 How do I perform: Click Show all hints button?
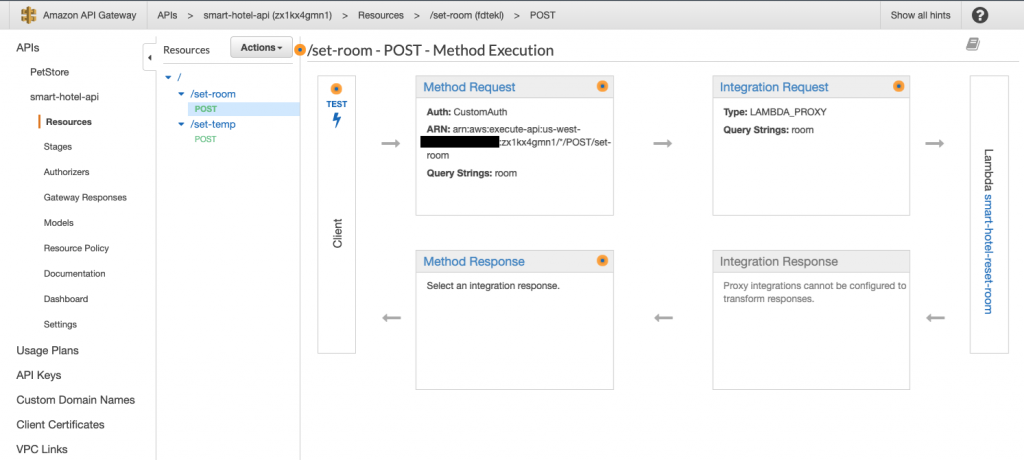(x=920, y=15)
